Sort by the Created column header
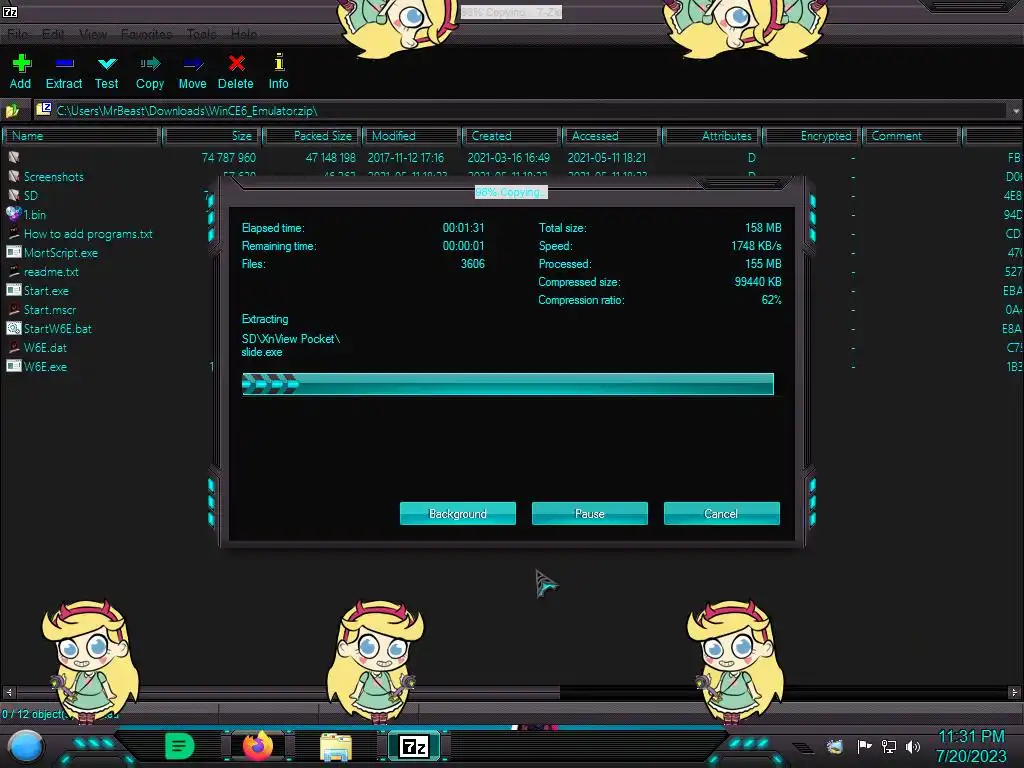 tap(512, 136)
